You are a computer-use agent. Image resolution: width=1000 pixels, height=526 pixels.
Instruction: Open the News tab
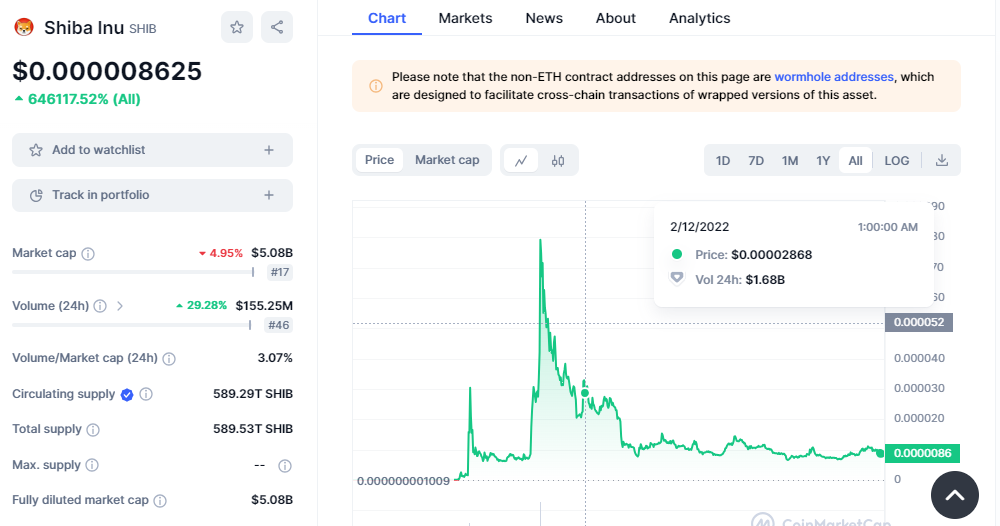[544, 18]
